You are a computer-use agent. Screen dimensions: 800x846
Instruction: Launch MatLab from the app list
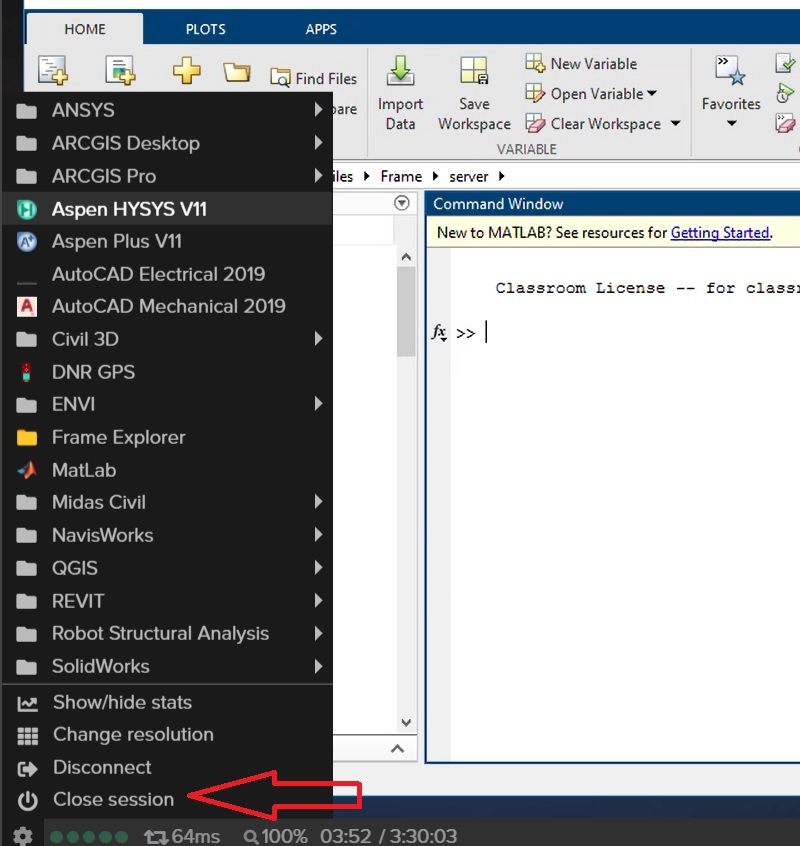(84, 470)
